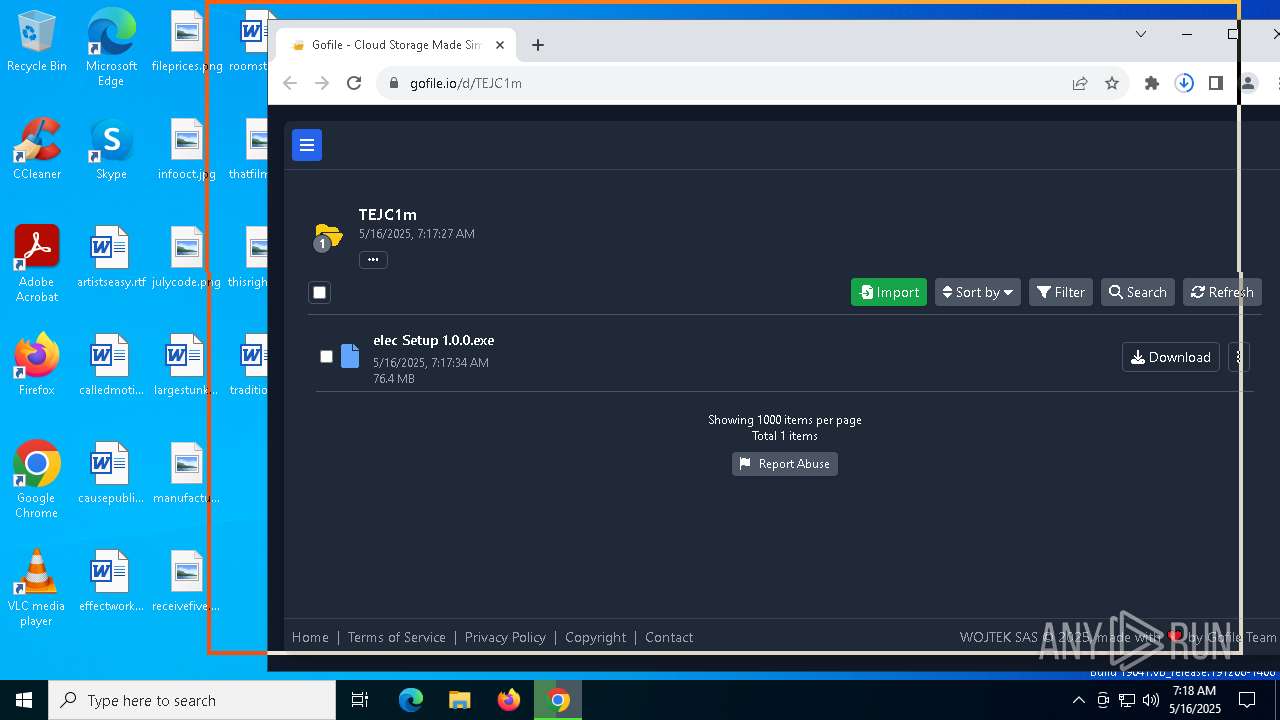This screenshot has width=1280, height=720.
Task: Select the Gofile browser tab
Action: [x=395, y=45]
